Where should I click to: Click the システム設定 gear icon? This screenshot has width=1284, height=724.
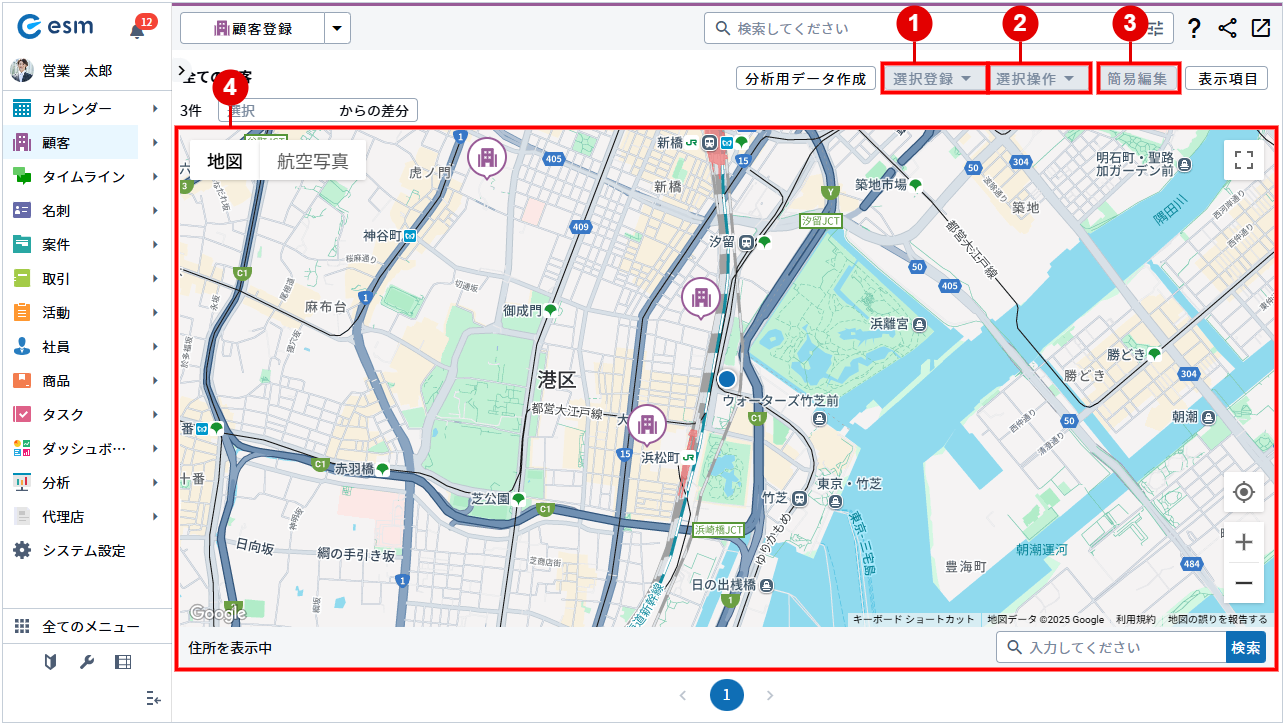[22, 551]
